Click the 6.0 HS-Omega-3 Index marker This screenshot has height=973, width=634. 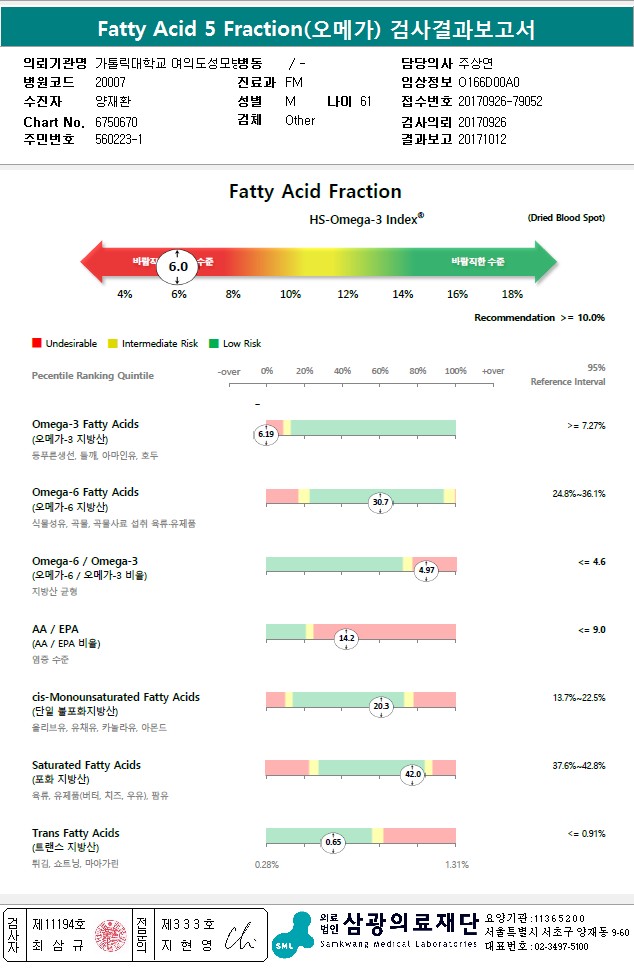177,266
